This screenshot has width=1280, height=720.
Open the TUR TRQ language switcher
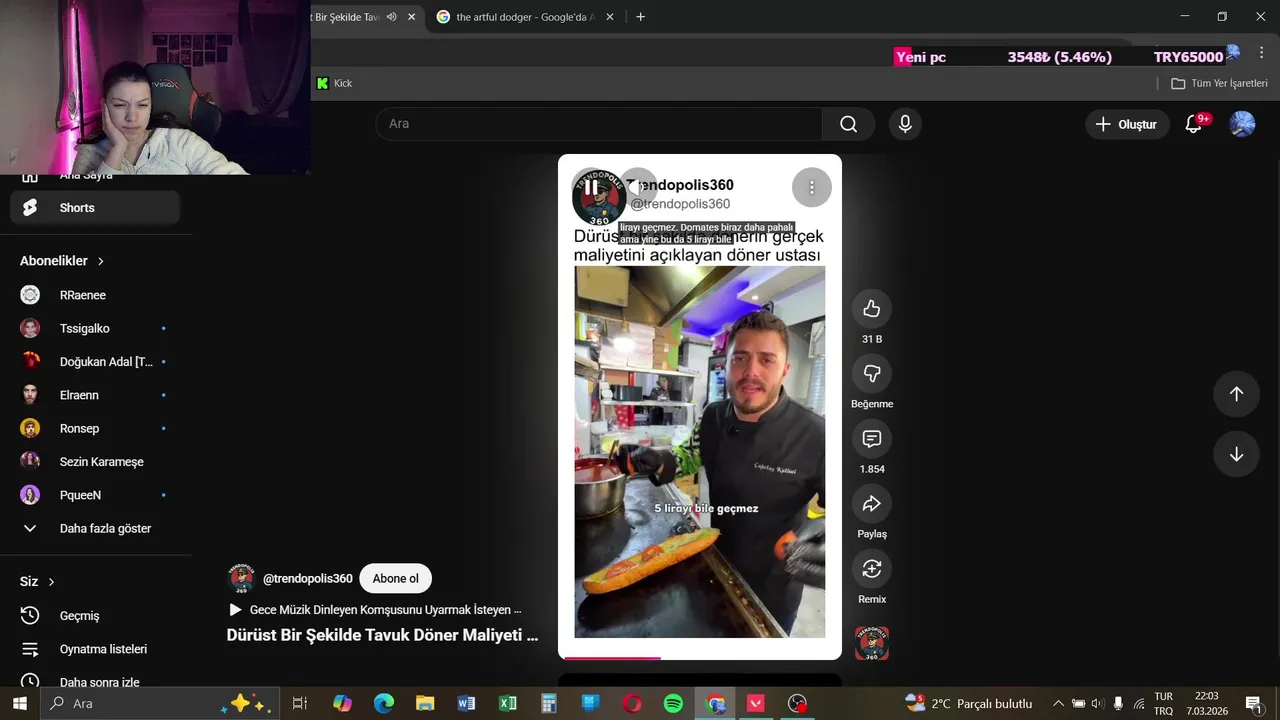coord(1164,704)
